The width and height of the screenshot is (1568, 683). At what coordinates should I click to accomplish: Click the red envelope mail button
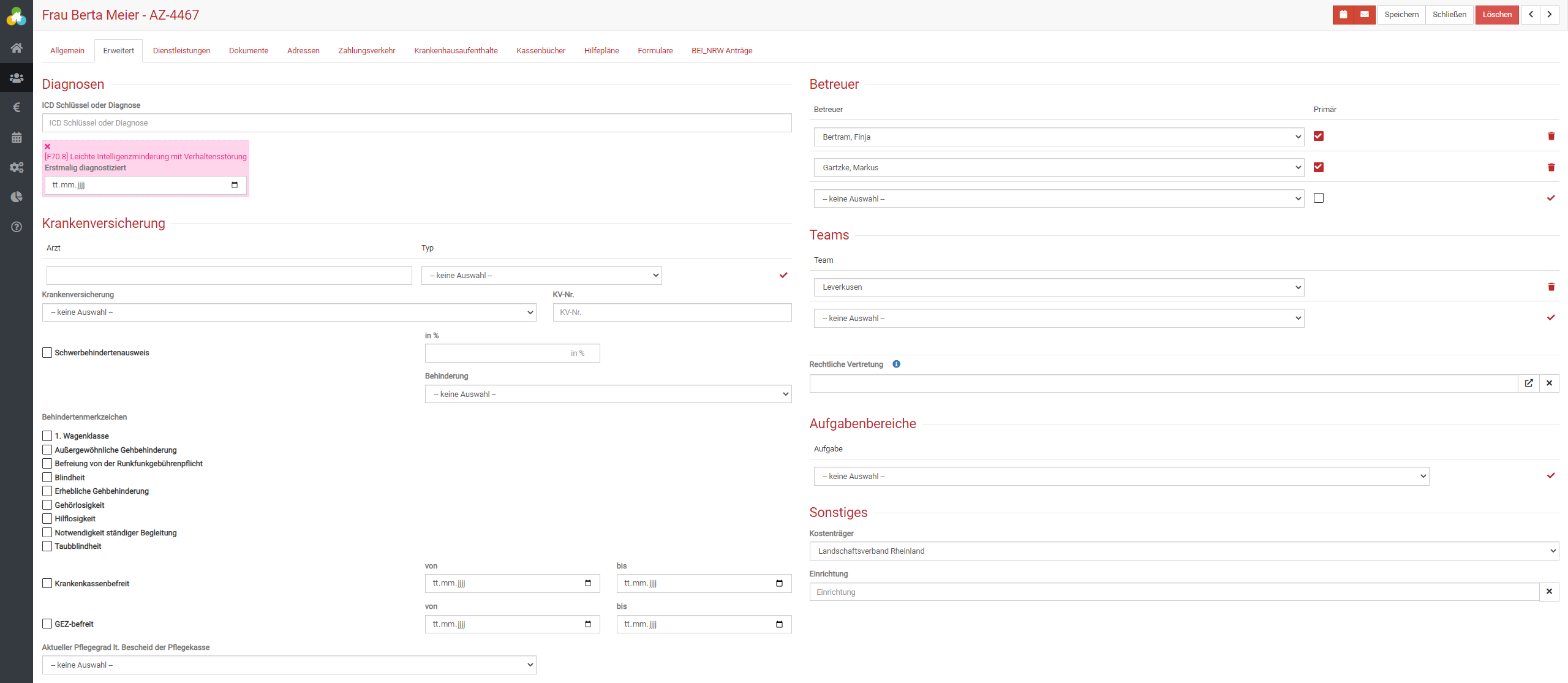[x=1365, y=15]
